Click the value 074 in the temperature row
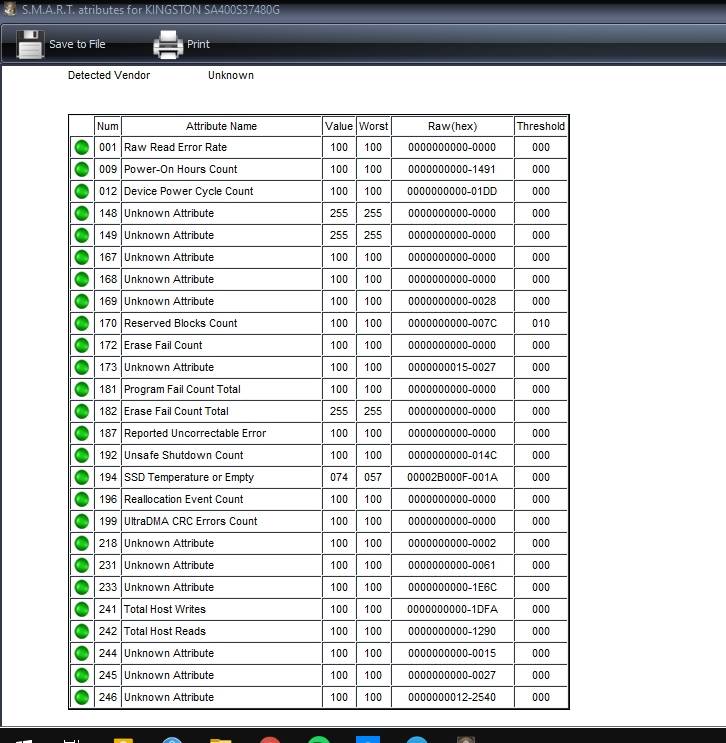 point(339,477)
